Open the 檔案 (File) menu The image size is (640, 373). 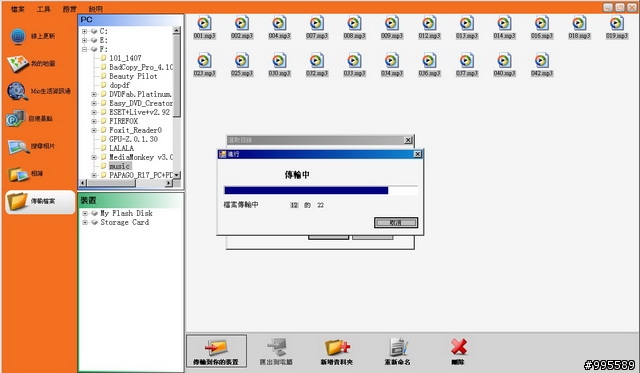tap(18, 9)
